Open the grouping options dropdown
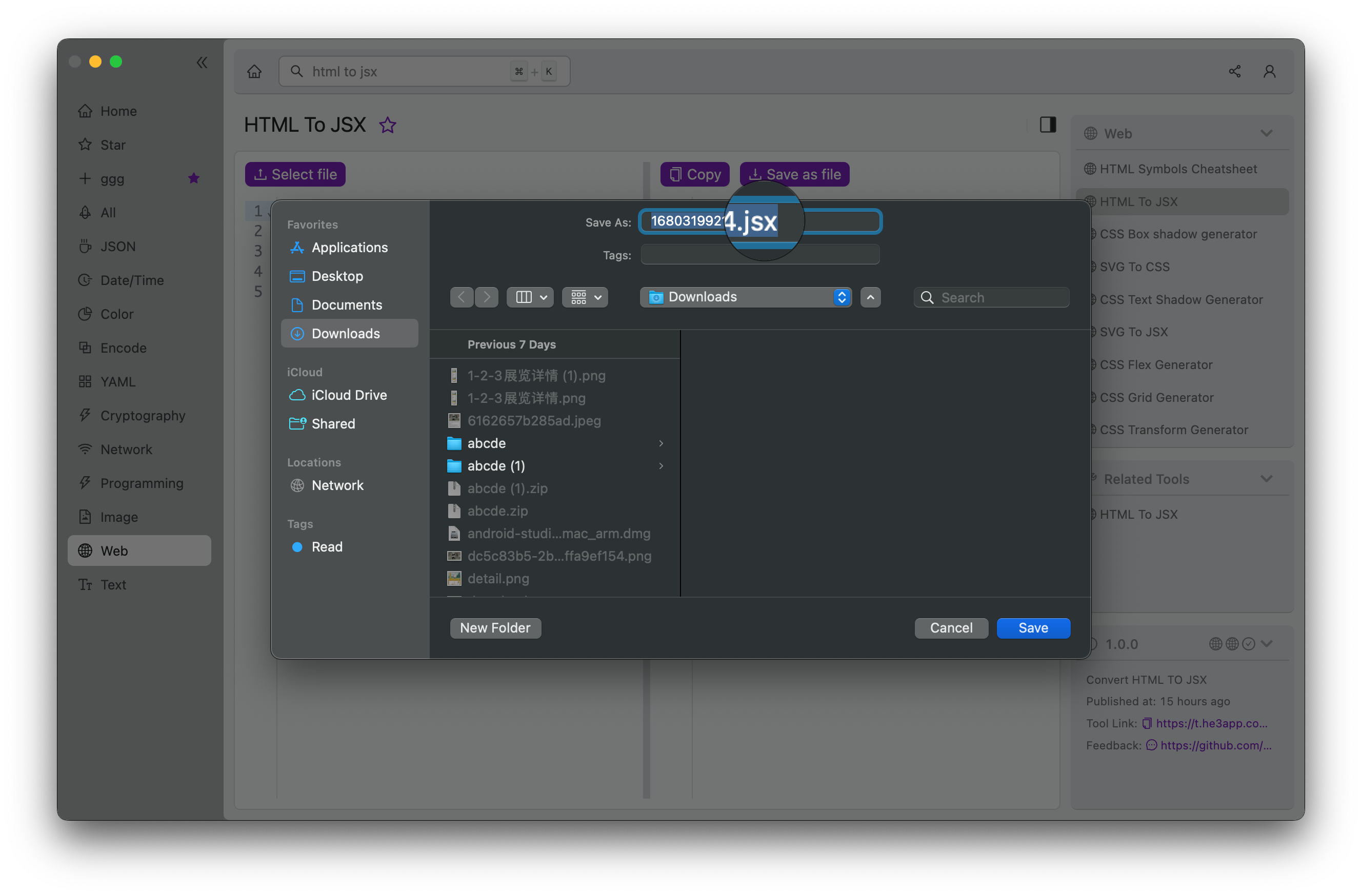1362x896 pixels. [585, 297]
